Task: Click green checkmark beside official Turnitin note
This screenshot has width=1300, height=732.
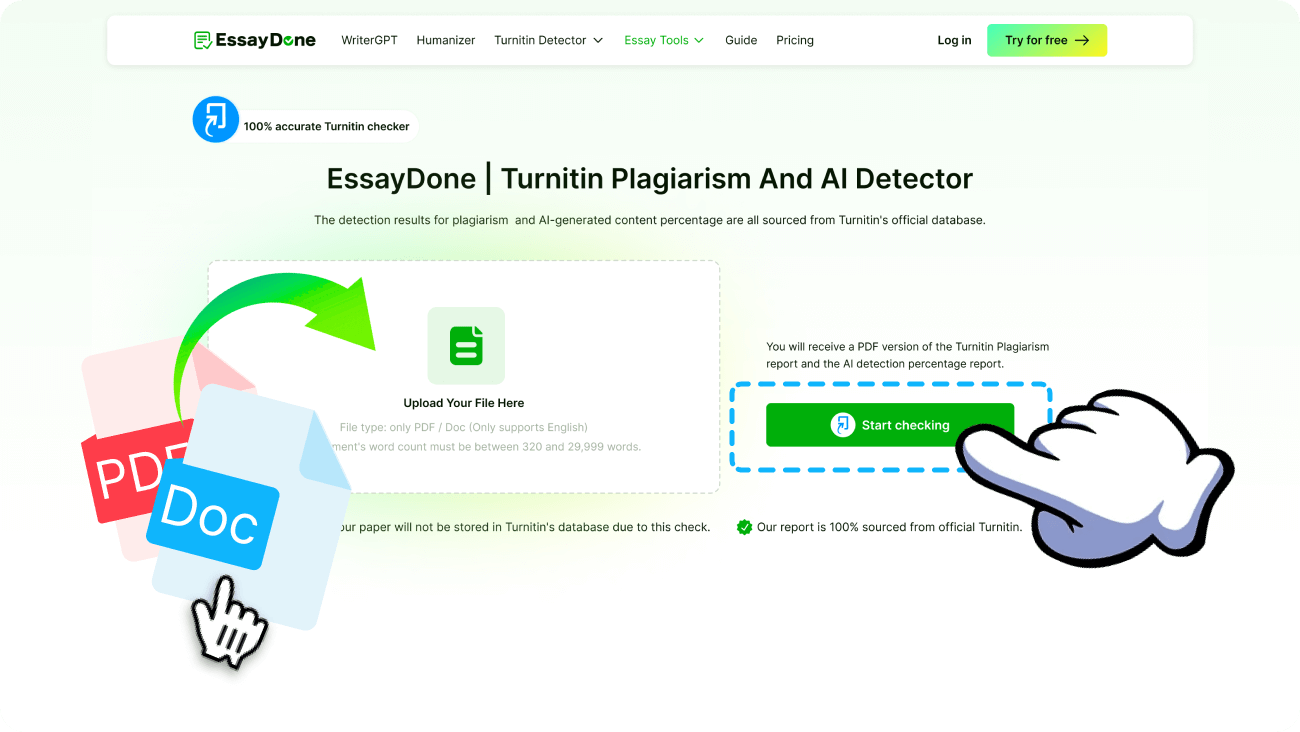Action: pyautogui.click(x=744, y=527)
